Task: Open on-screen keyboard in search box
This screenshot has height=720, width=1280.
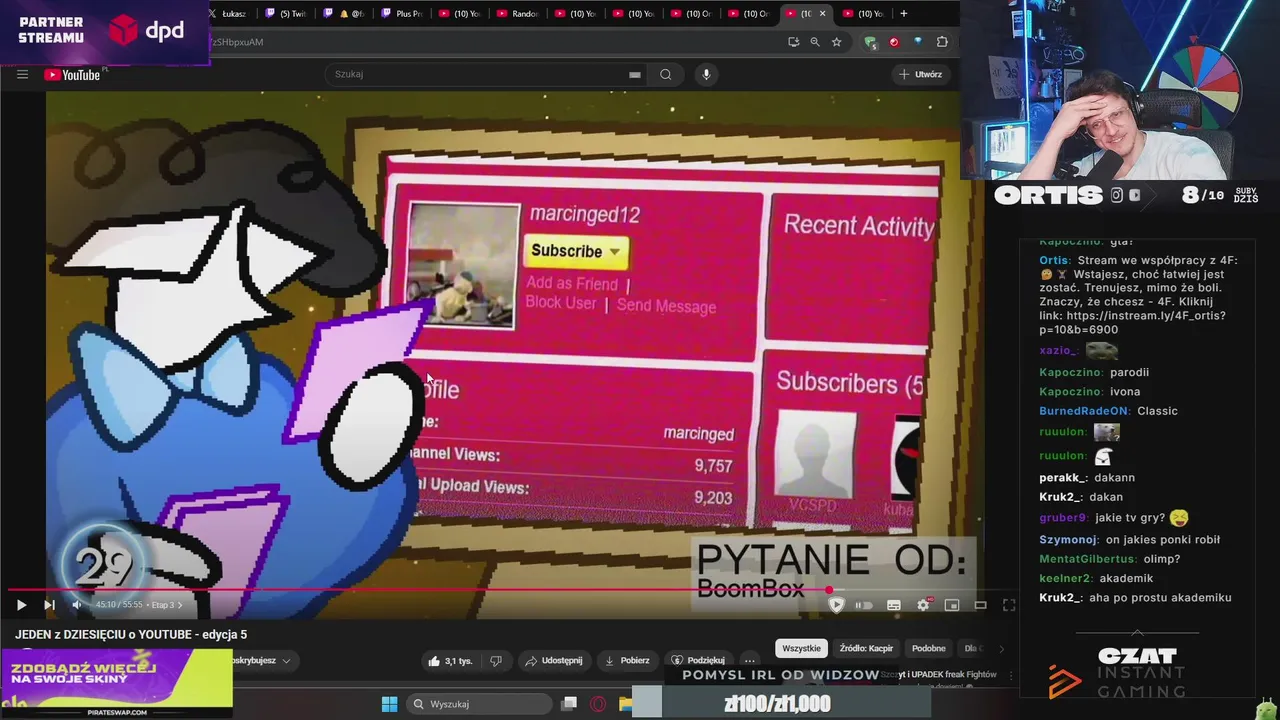Action: pos(634,74)
